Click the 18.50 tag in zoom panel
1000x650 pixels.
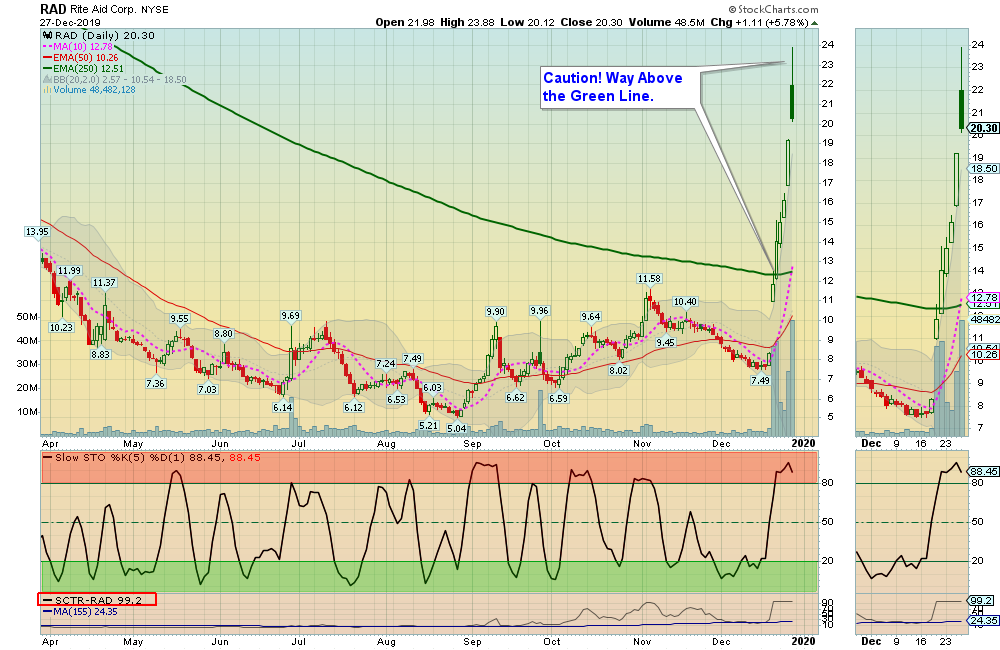984,168
